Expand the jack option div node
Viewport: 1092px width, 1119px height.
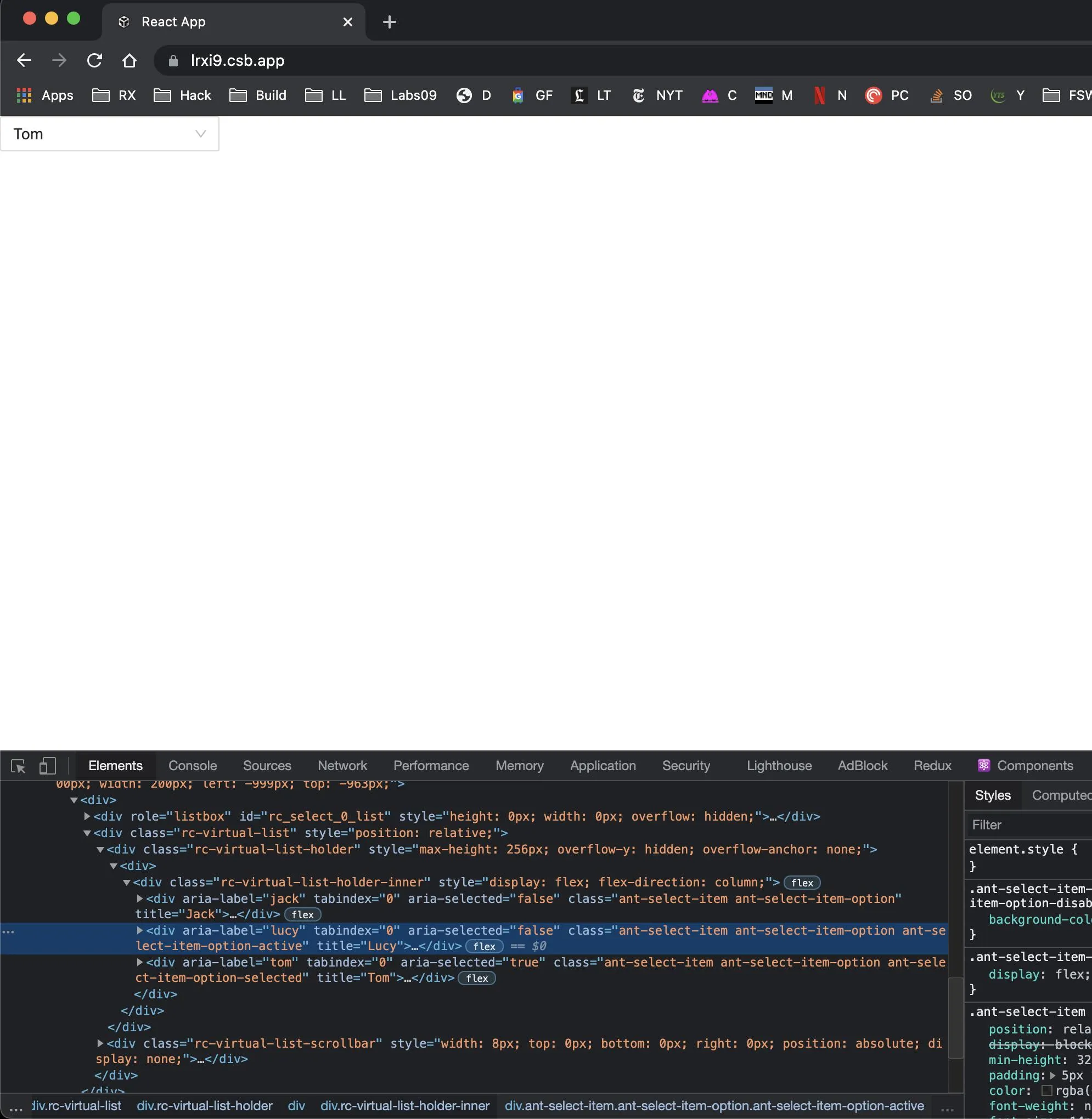[140, 898]
